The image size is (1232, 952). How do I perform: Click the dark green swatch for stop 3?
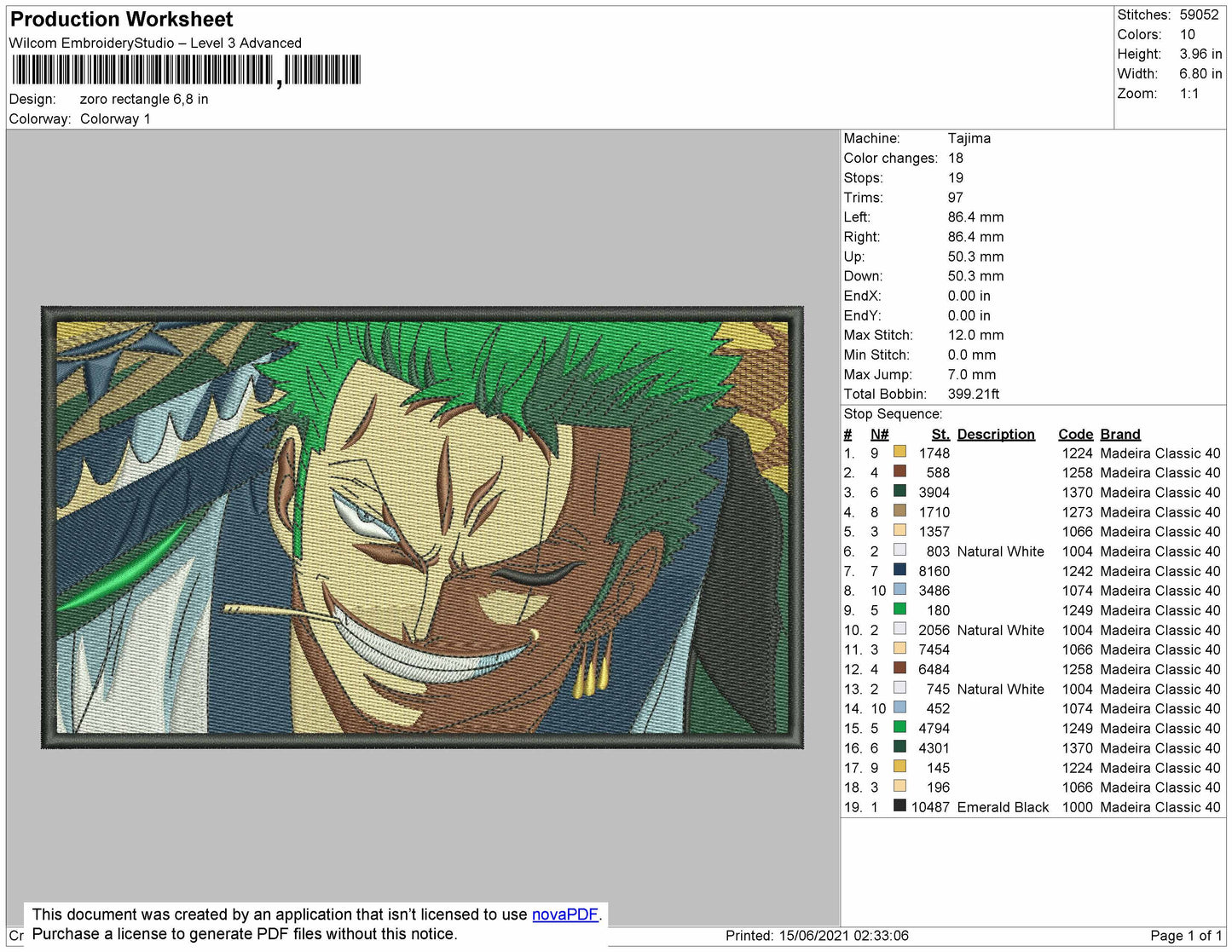(x=899, y=492)
